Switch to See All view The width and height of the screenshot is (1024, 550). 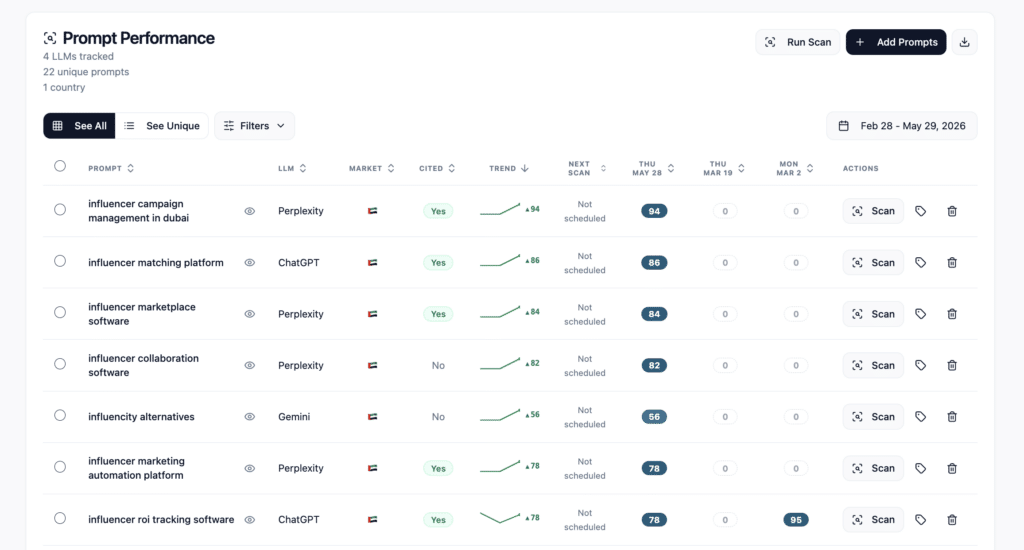coord(79,126)
